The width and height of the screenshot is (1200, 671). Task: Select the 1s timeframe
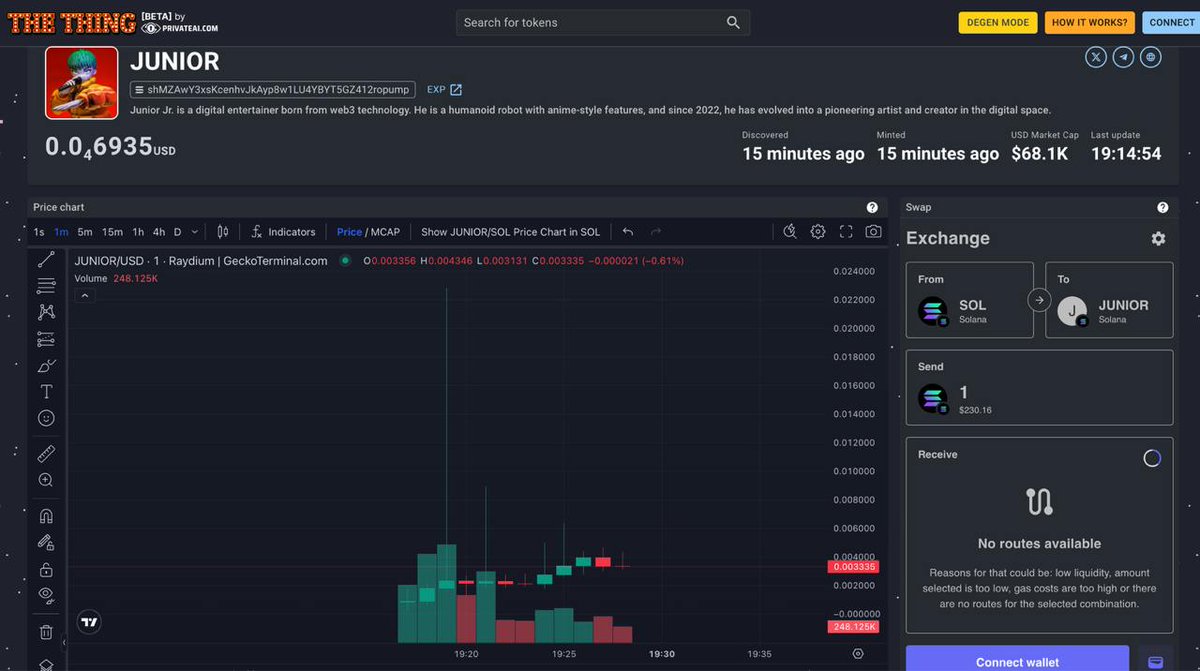(x=39, y=232)
